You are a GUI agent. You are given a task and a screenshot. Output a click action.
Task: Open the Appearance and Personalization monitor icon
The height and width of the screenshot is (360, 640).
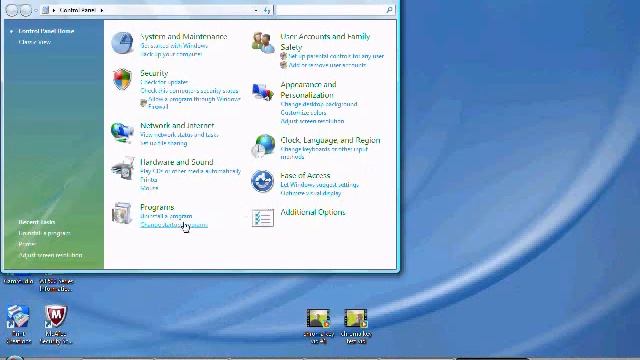[262, 91]
